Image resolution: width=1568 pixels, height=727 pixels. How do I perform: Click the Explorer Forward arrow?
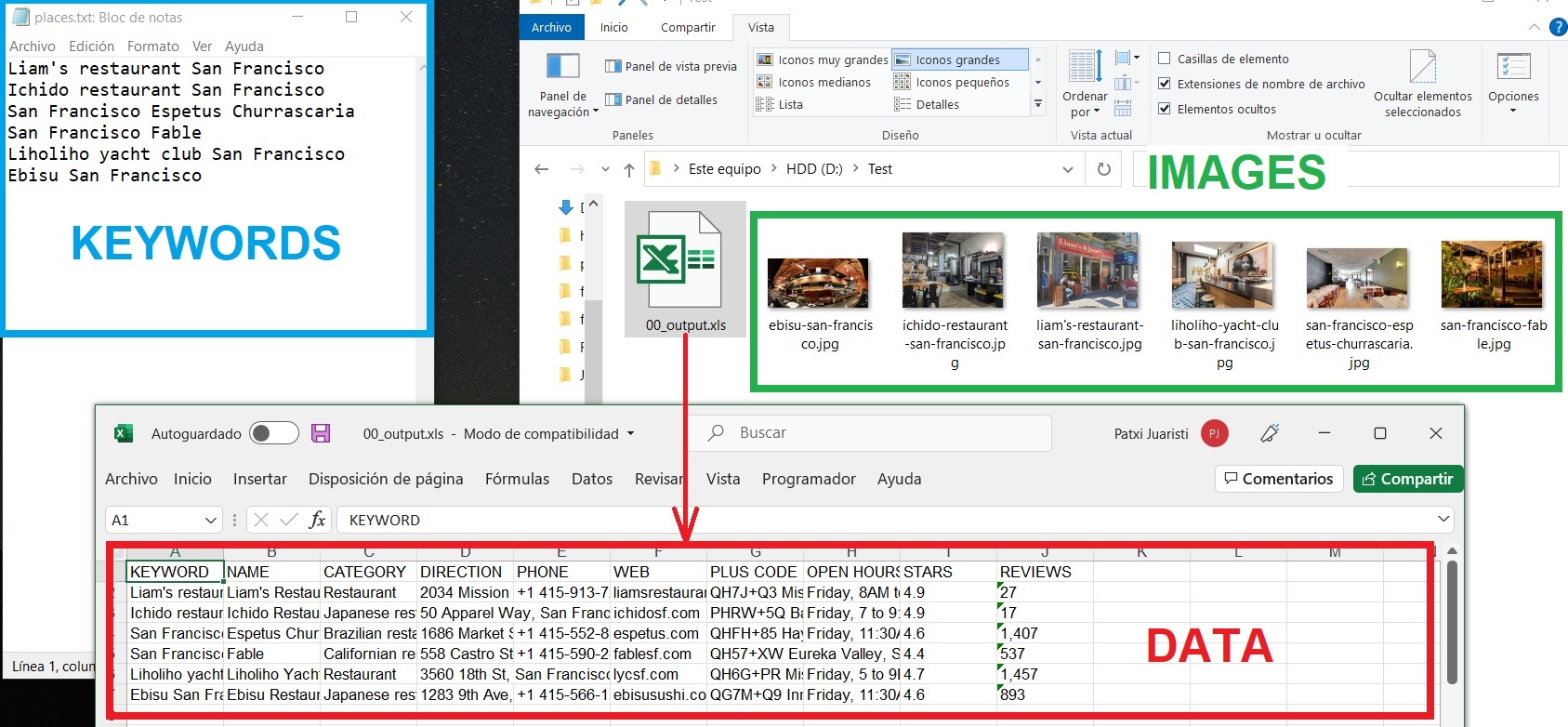pyautogui.click(x=577, y=169)
